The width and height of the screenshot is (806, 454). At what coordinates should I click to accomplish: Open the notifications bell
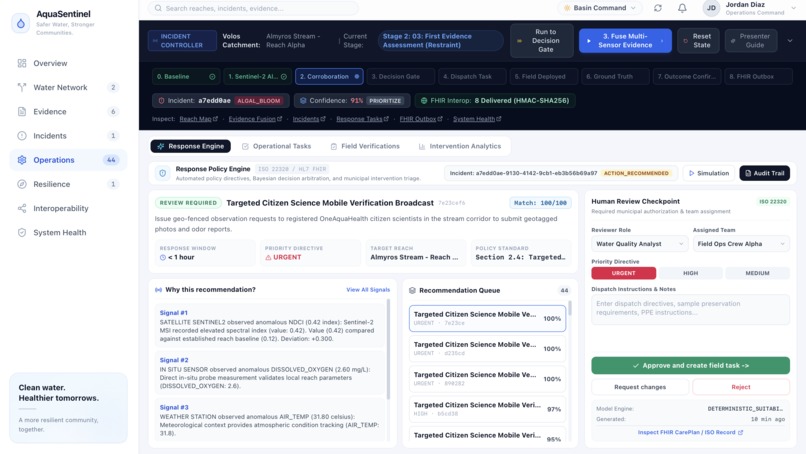[682, 8]
